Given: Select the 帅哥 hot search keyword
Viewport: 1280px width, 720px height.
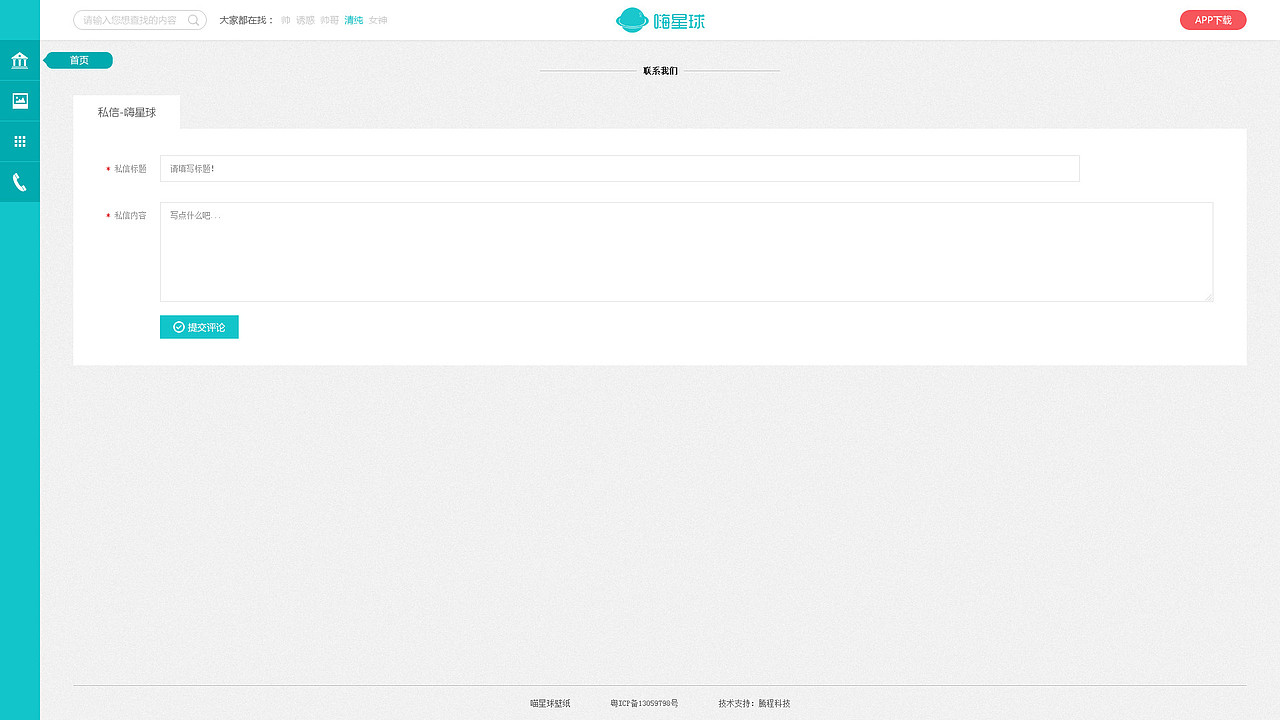Looking at the screenshot, I should (330, 20).
